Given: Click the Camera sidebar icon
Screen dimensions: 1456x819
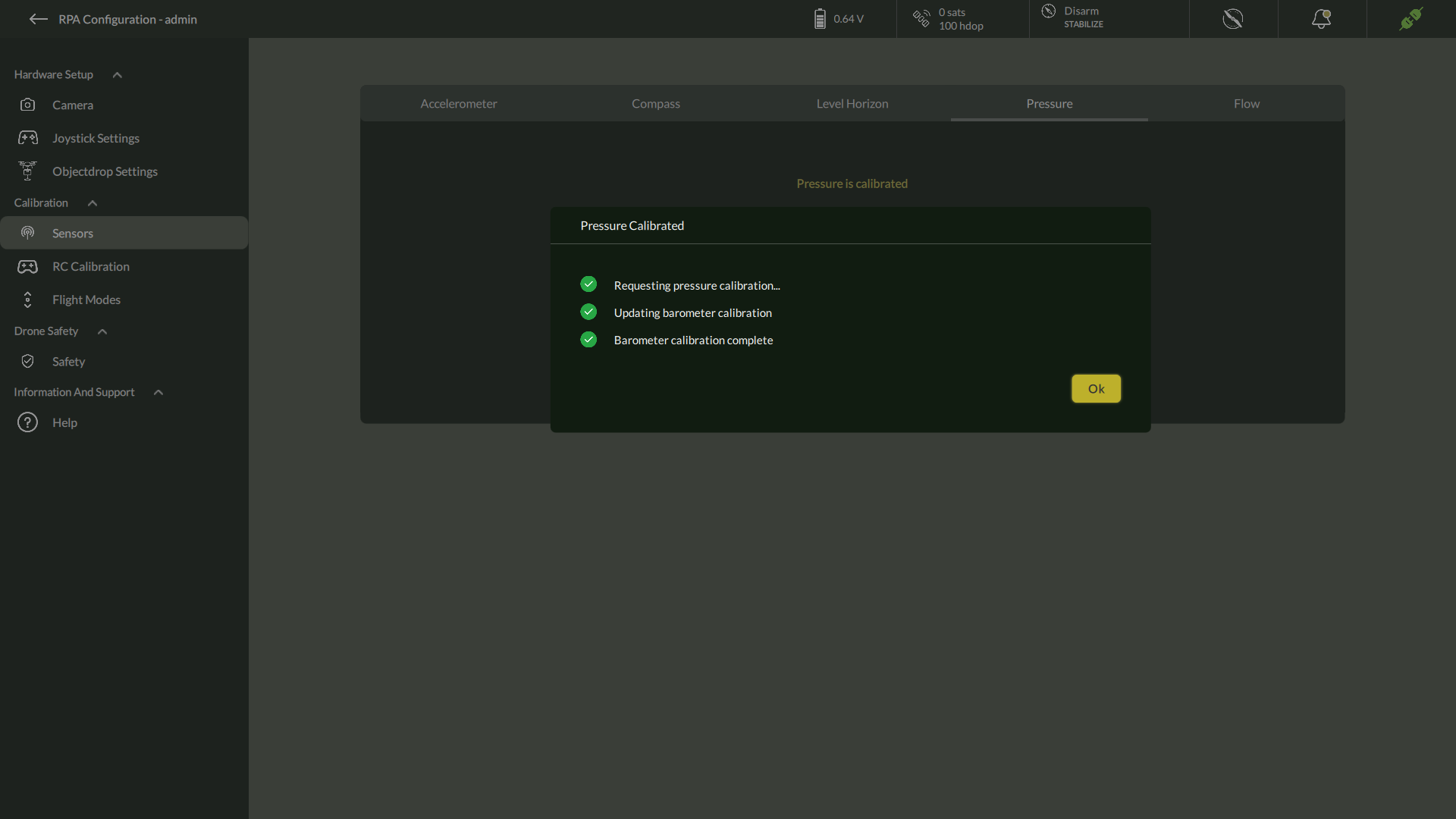Looking at the screenshot, I should [x=27, y=105].
